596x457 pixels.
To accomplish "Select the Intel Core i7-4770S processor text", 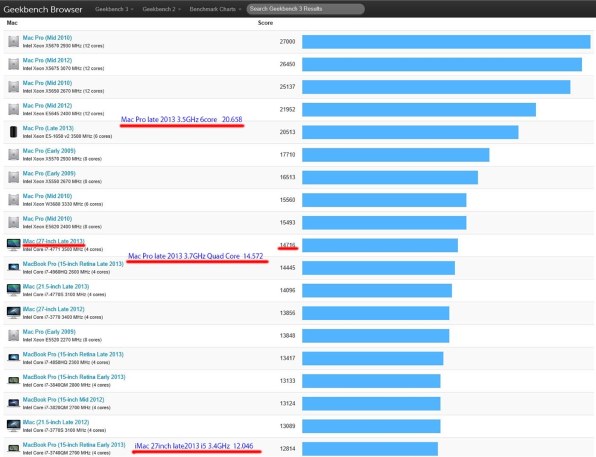I will tap(64, 295).
